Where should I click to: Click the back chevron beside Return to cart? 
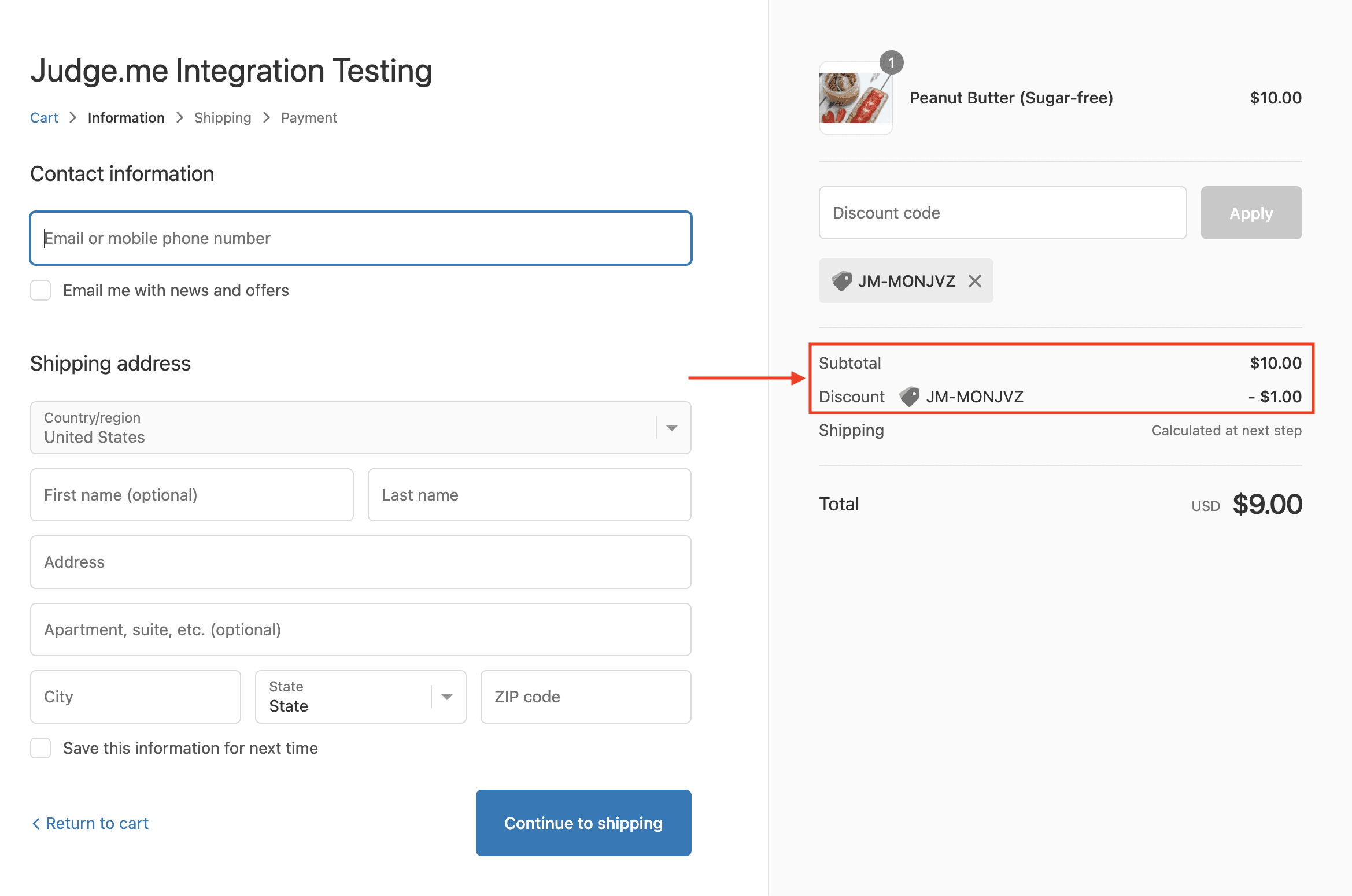(36, 823)
